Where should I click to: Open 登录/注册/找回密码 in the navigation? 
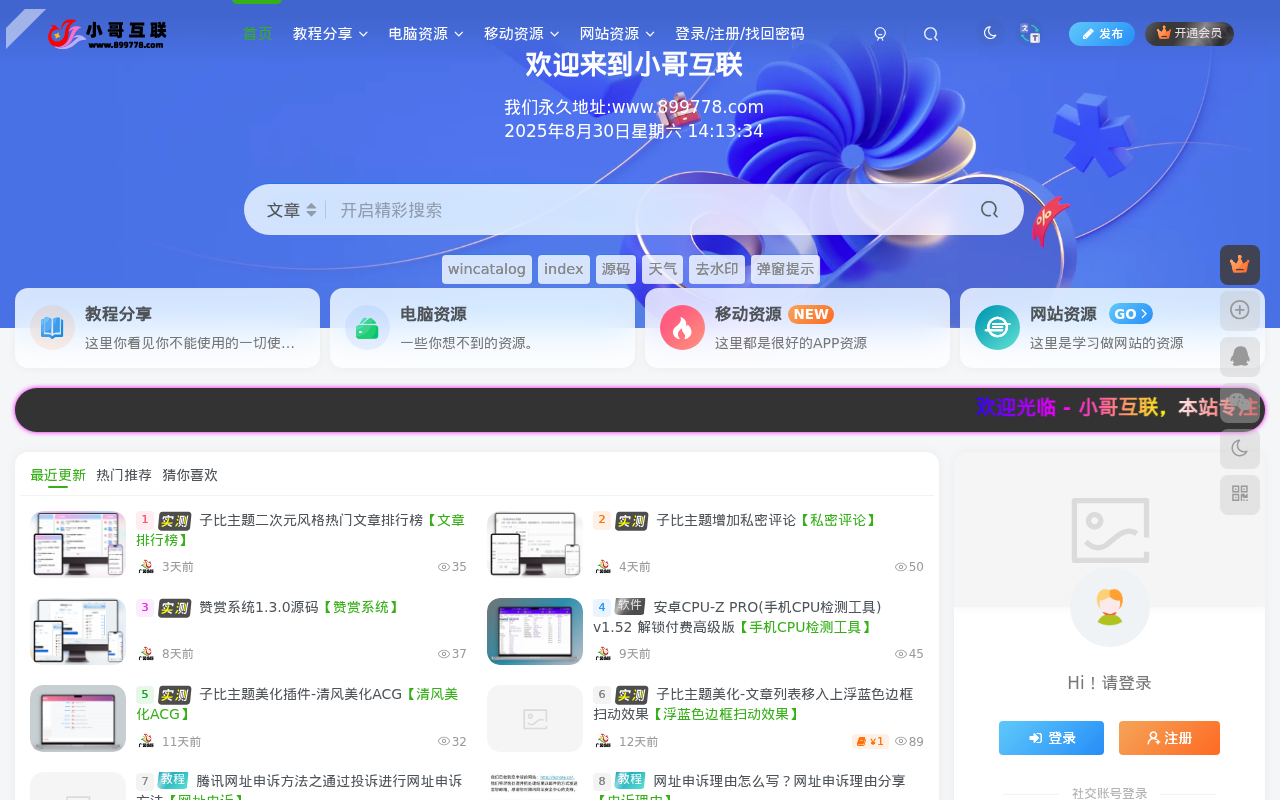(x=739, y=34)
